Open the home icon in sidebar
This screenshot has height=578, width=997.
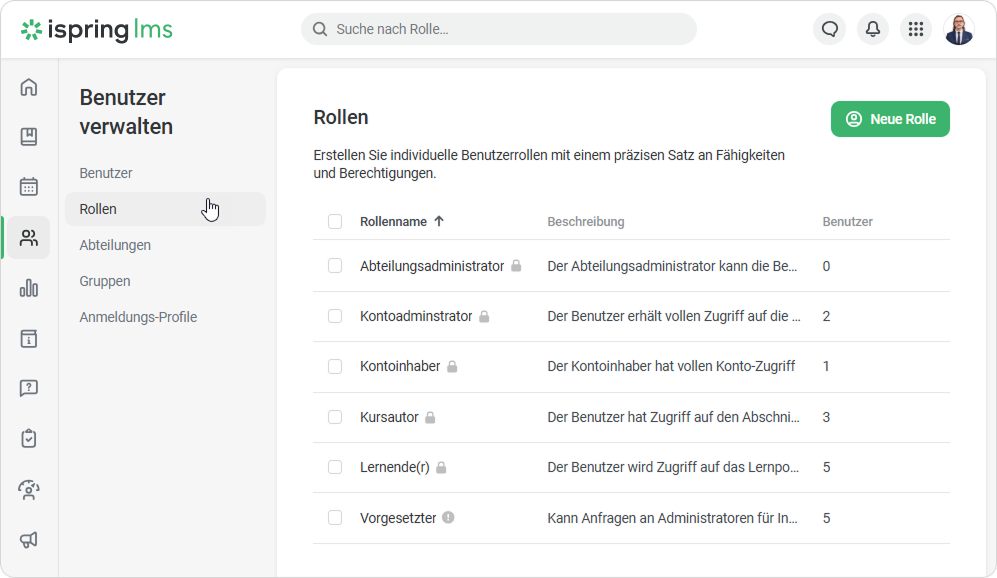click(29, 87)
